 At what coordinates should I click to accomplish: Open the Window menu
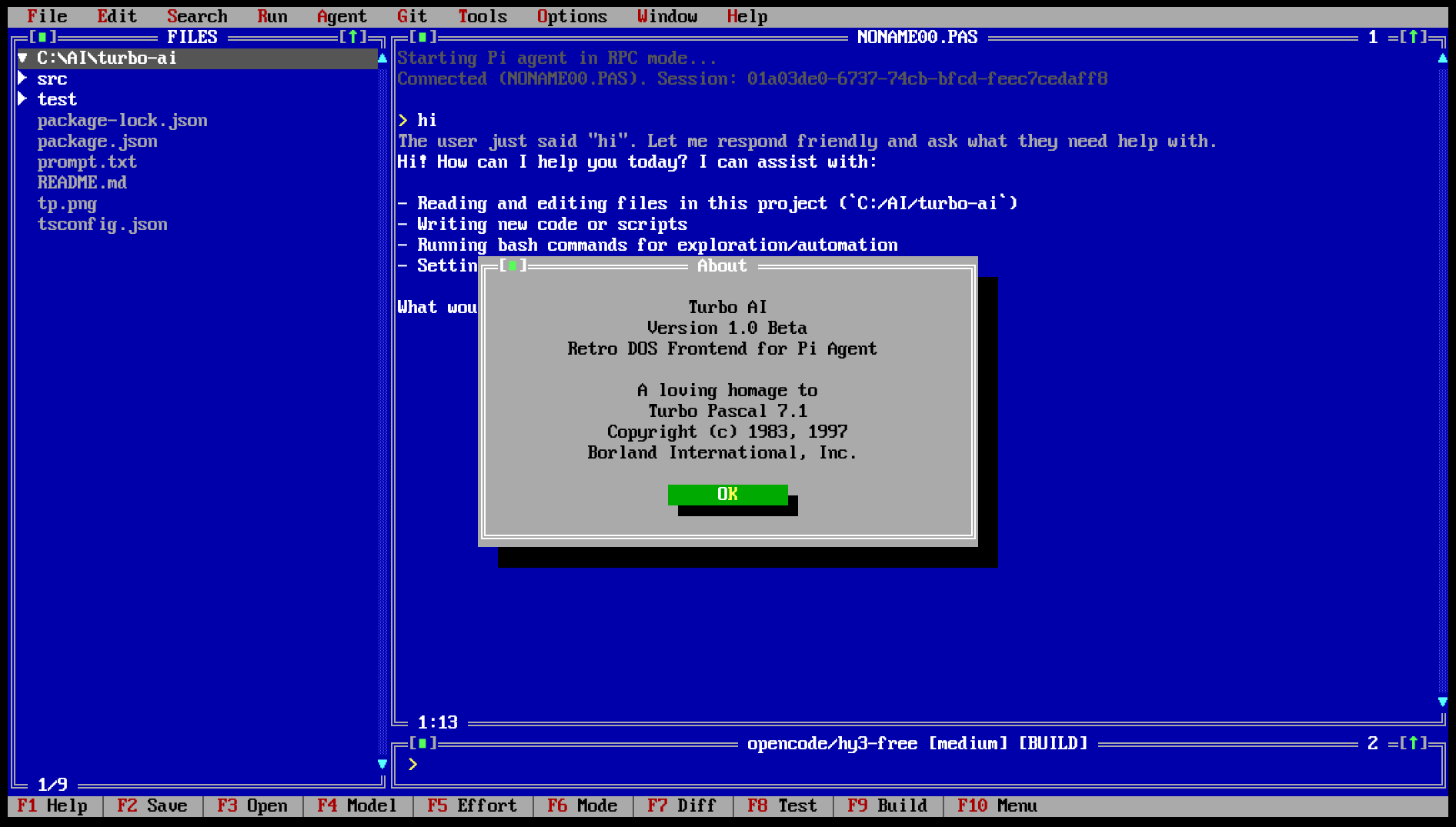(x=667, y=16)
